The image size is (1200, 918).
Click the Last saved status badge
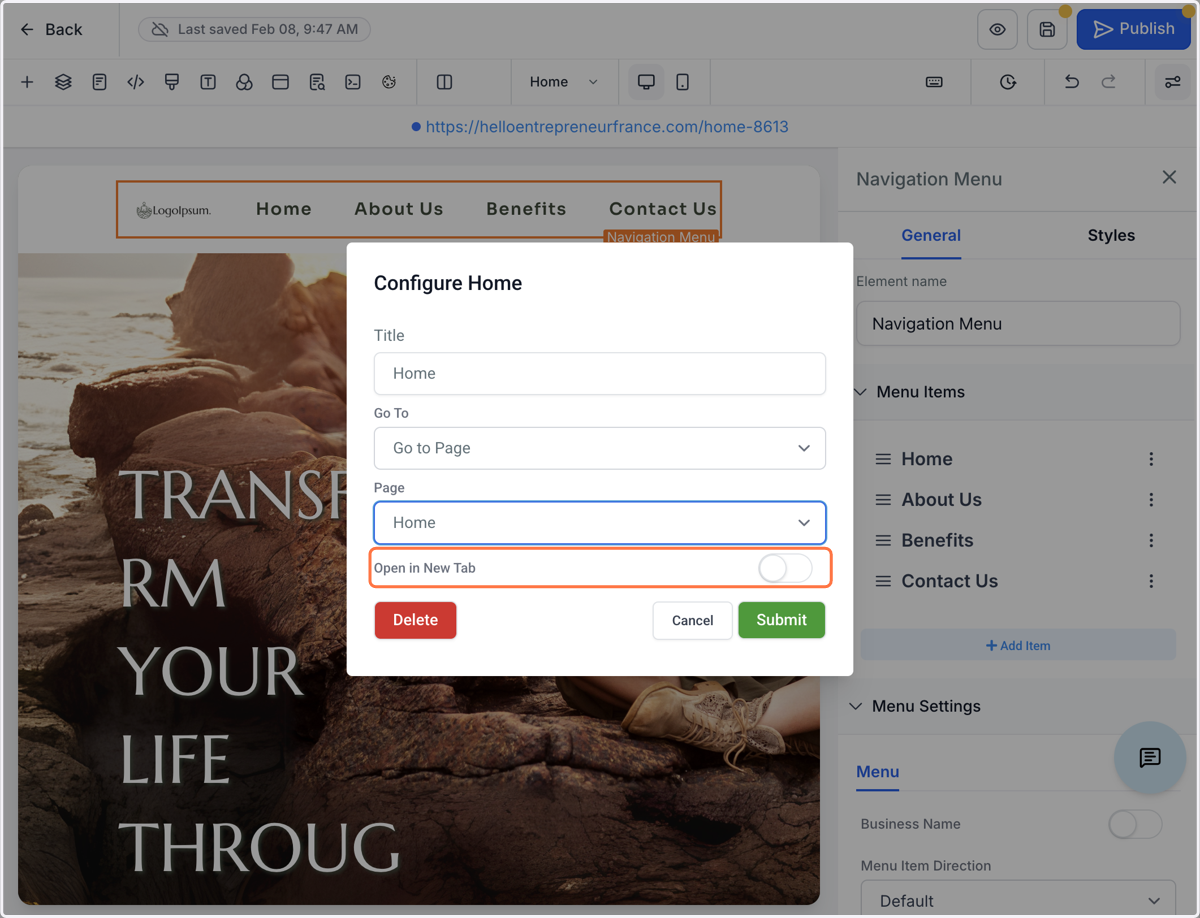pos(254,29)
